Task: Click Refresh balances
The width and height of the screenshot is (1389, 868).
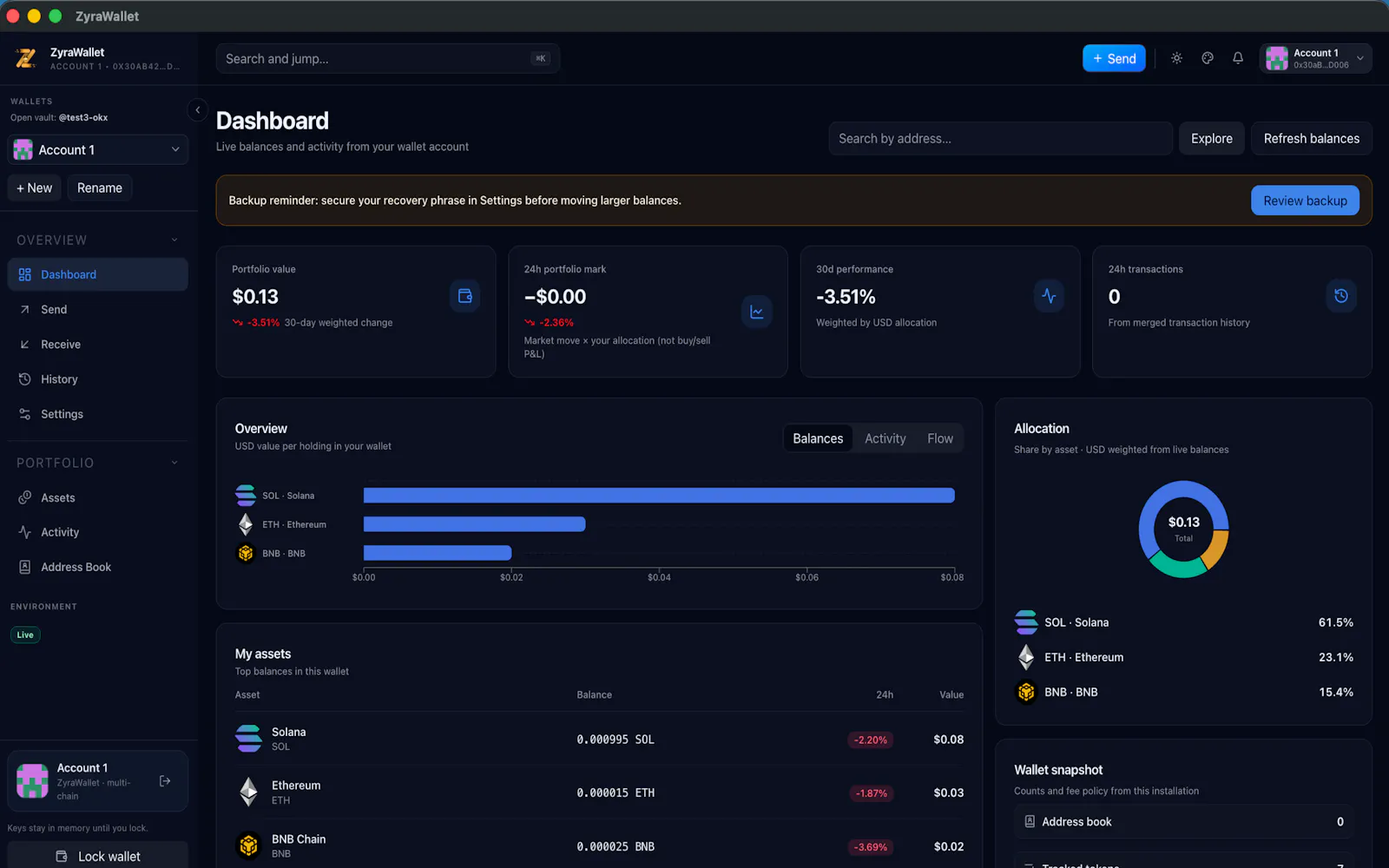Action: click(1311, 138)
